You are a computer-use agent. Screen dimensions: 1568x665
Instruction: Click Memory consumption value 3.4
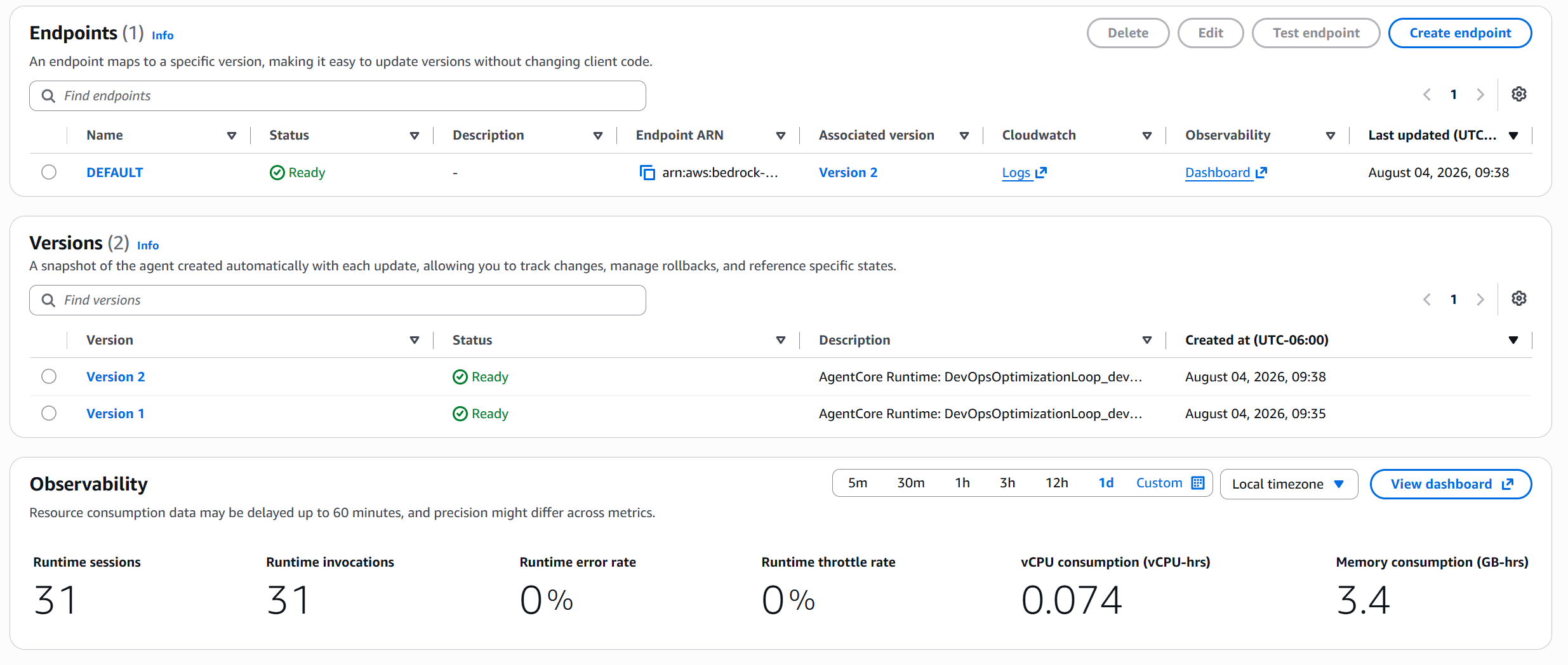pos(1363,600)
